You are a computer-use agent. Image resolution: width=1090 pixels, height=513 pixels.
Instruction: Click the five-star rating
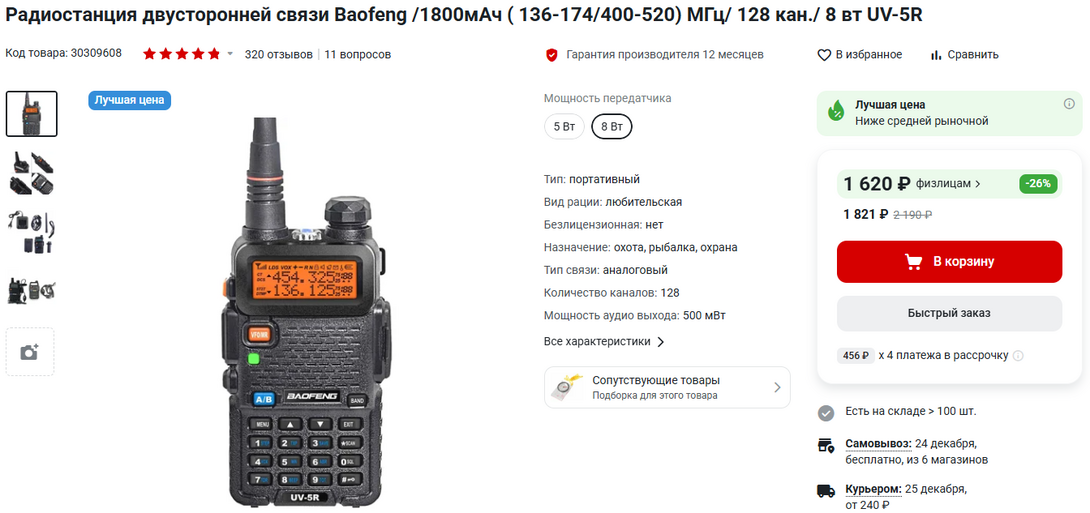tap(181, 54)
